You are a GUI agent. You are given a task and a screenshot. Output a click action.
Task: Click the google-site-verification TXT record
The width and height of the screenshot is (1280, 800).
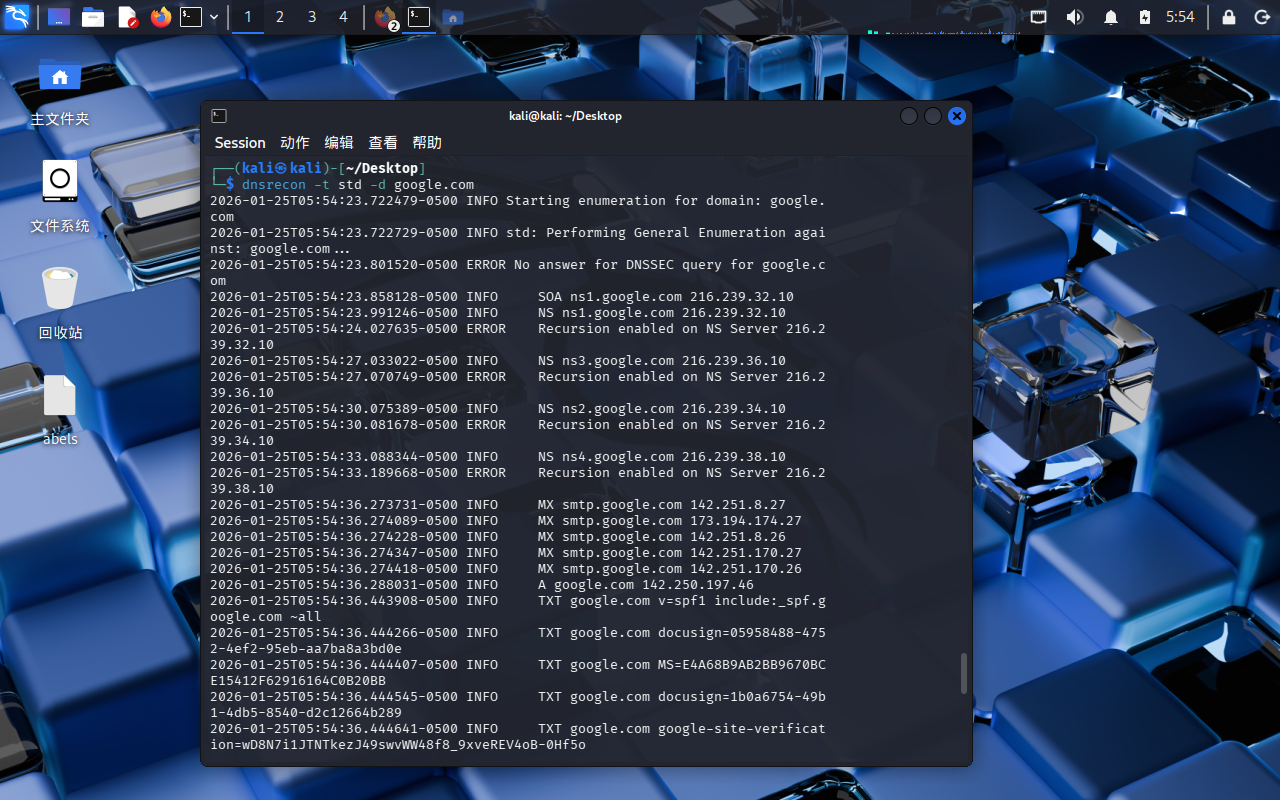[x=518, y=737]
